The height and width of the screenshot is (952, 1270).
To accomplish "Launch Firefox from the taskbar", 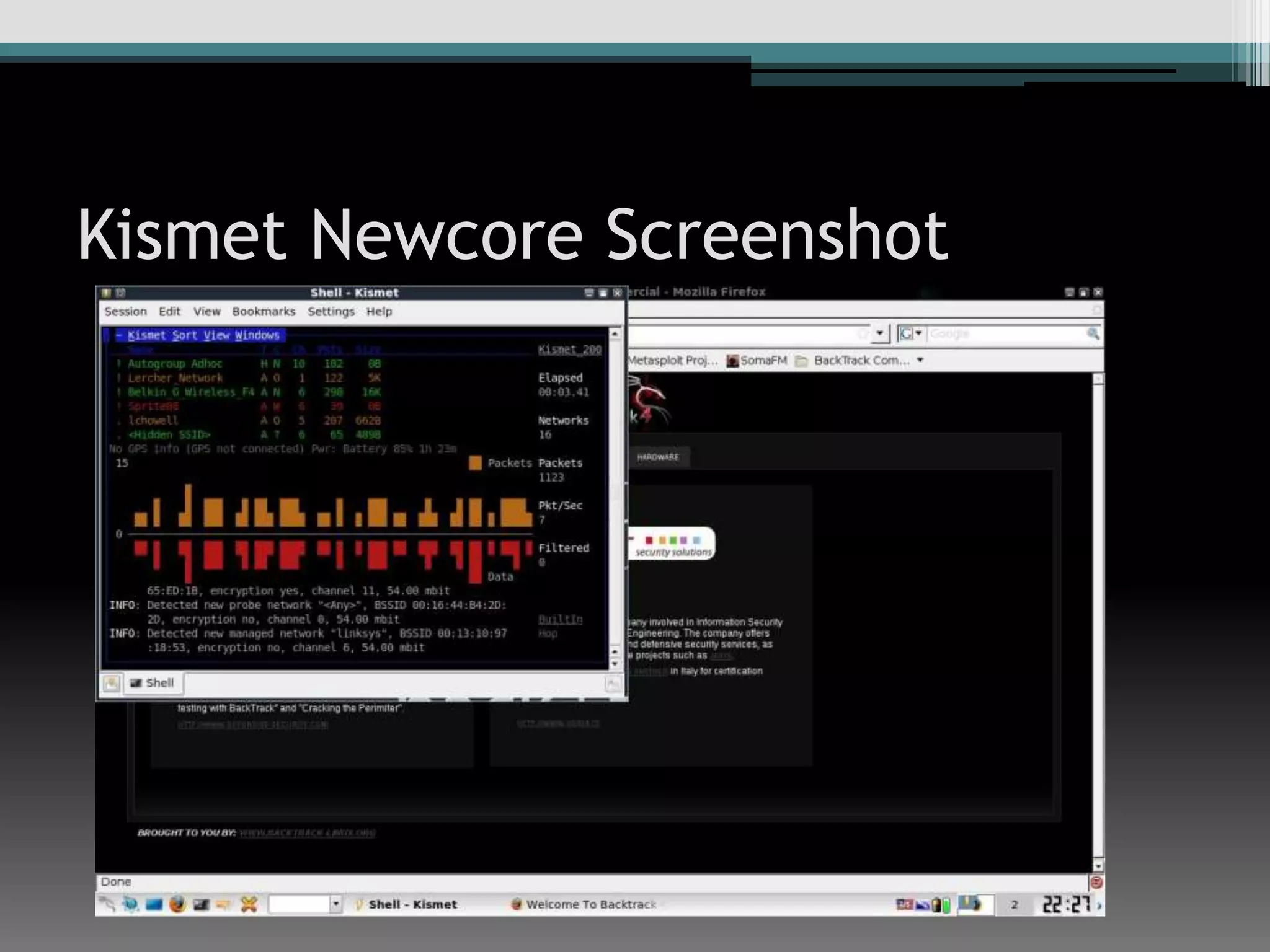I will [x=177, y=904].
